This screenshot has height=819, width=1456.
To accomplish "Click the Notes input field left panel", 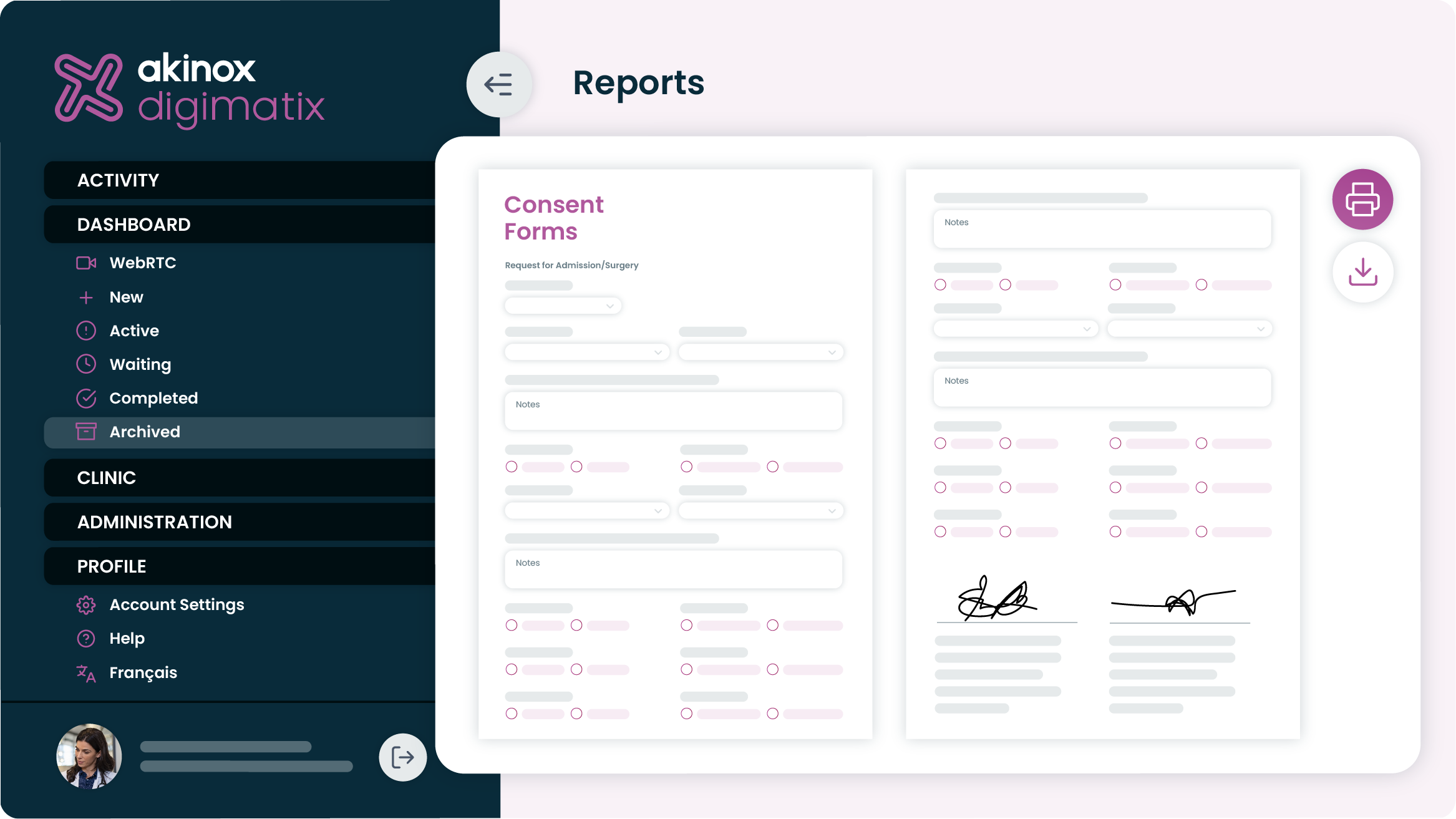I will (x=673, y=409).
